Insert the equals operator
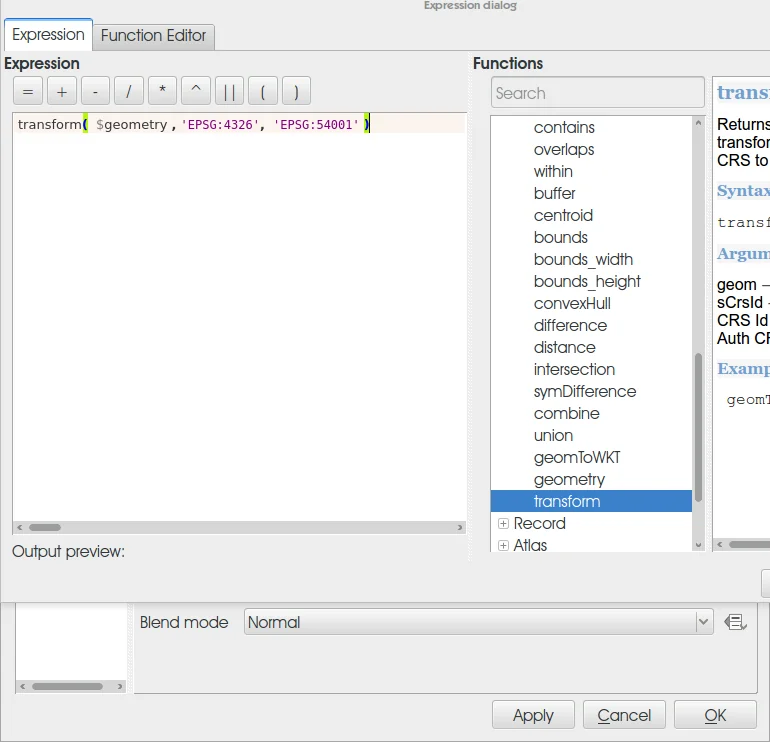Image resolution: width=770 pixels, height=742 pixels. pyautogui.click(x=28, y=92)
